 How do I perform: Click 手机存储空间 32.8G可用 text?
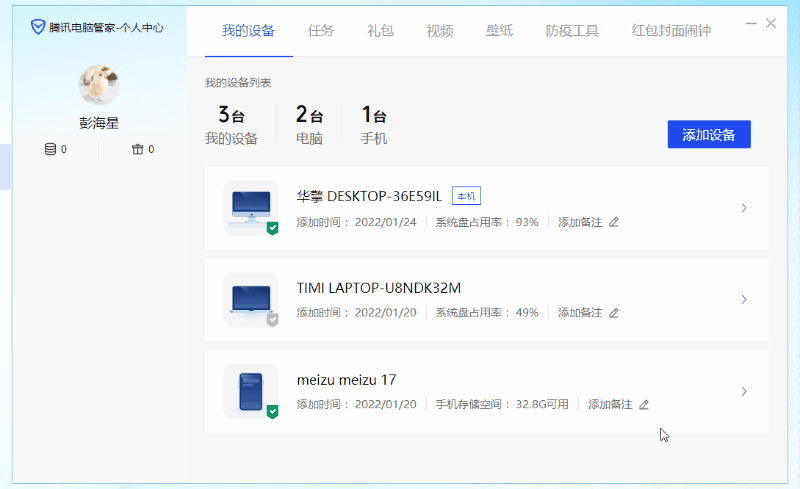click(502, 405)
